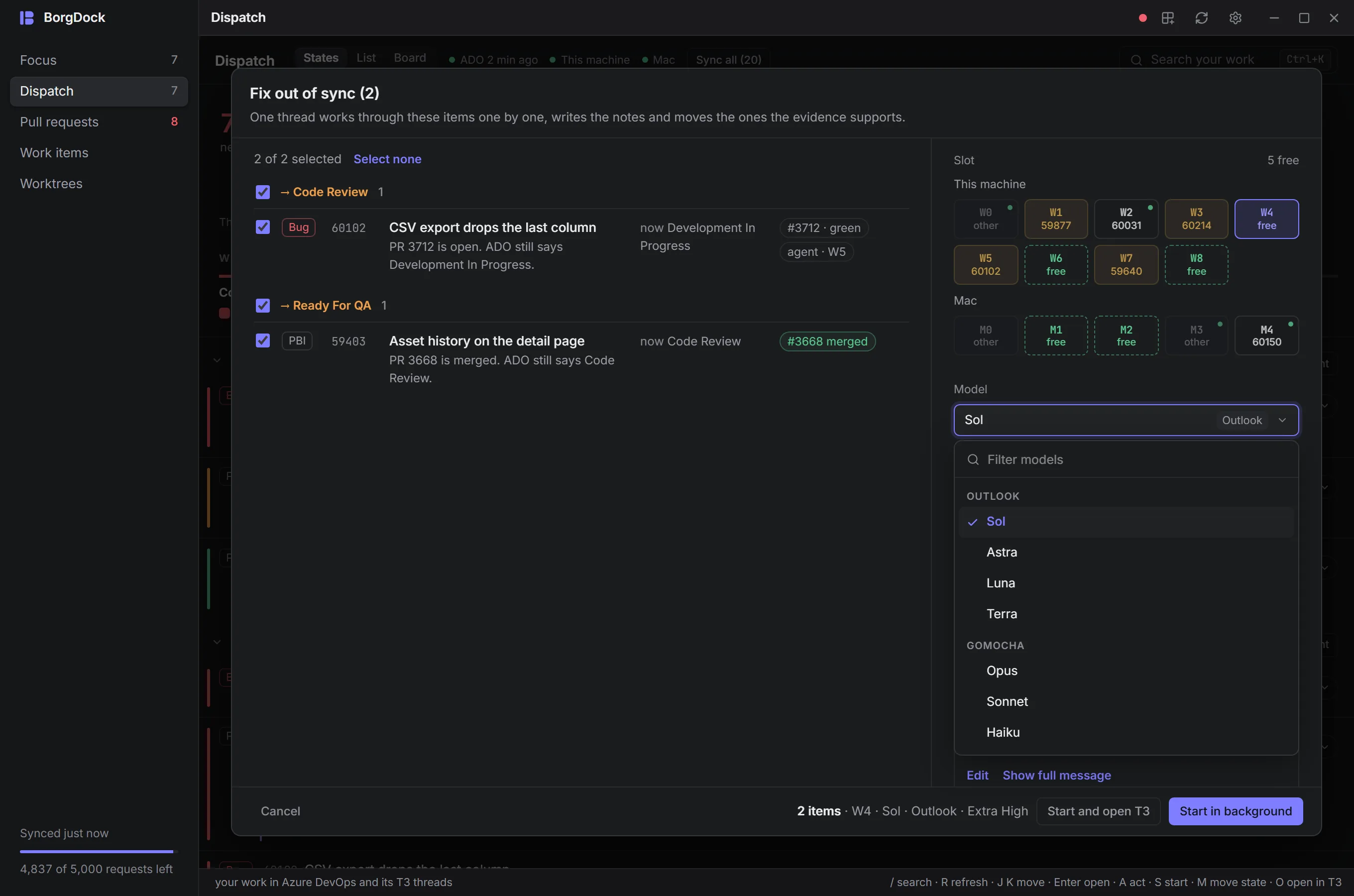
Task: Click the Edit link
Action: (977, 775)
